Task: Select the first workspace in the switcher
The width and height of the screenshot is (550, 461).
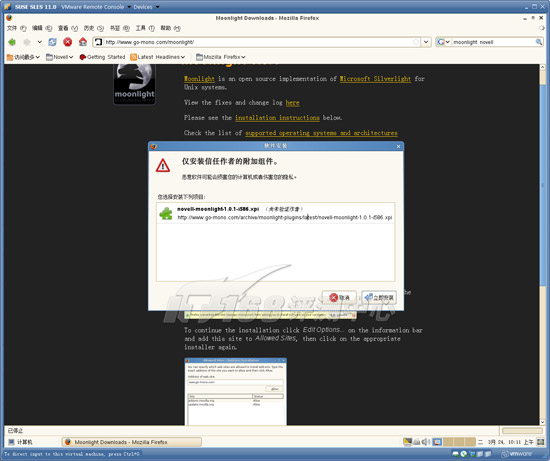Action: (x=437, y=442)
